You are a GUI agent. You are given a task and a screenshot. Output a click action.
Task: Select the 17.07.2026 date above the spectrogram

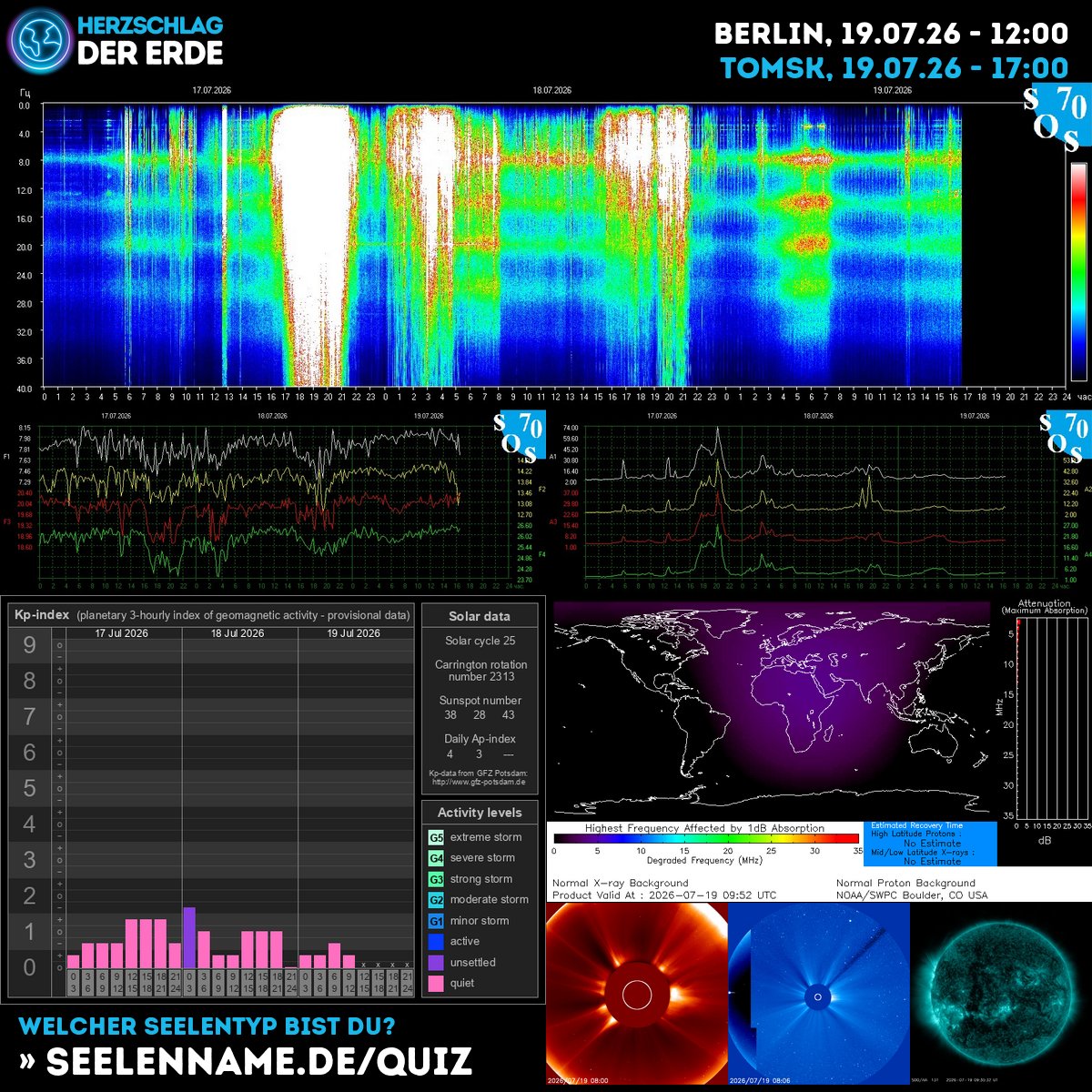point(211,91)
